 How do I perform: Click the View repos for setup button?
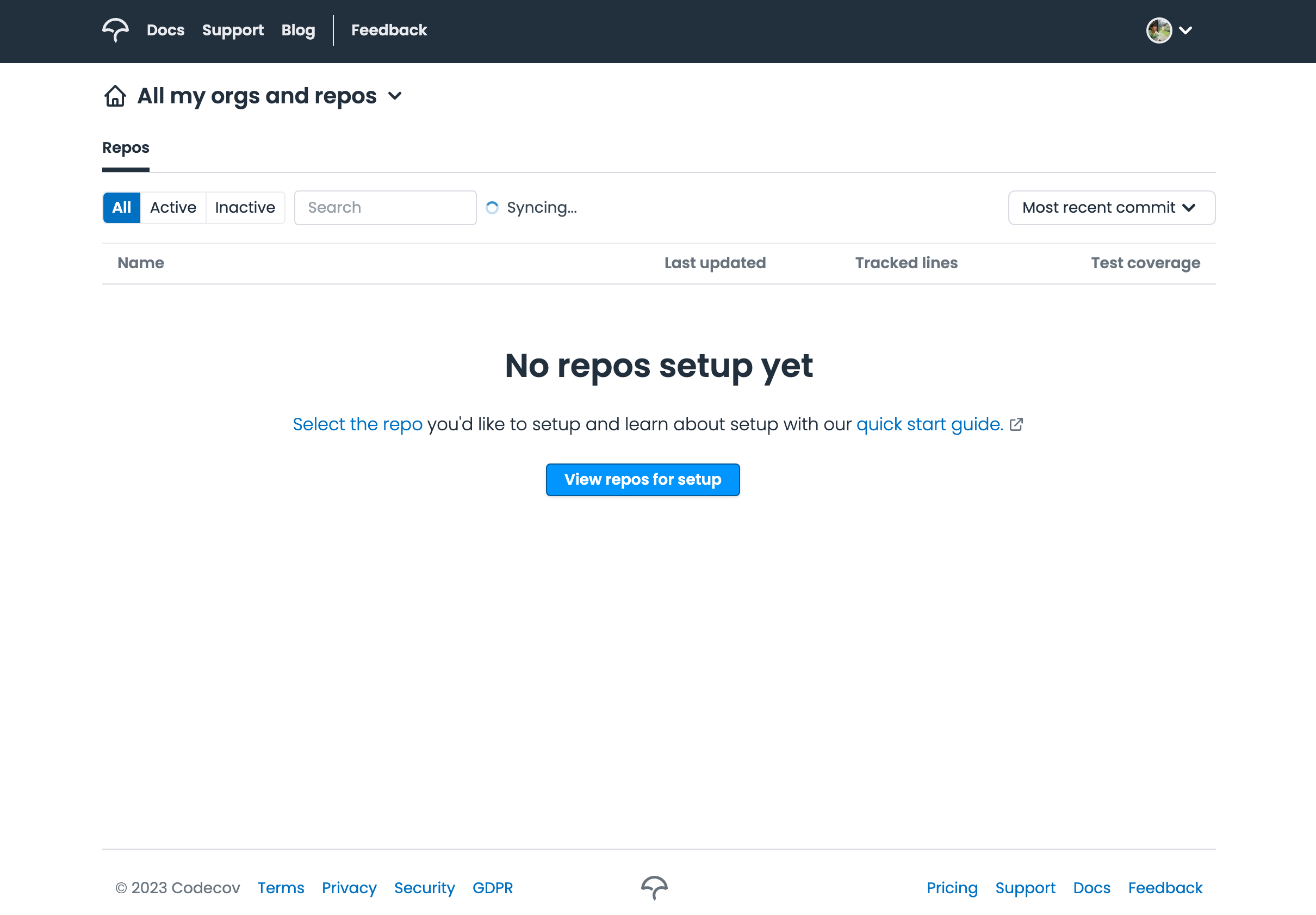pos(642,479)
